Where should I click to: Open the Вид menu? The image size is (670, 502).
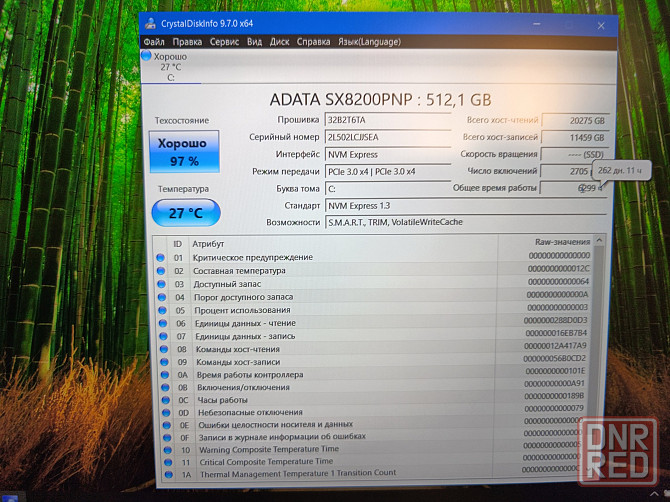point(254,42)
